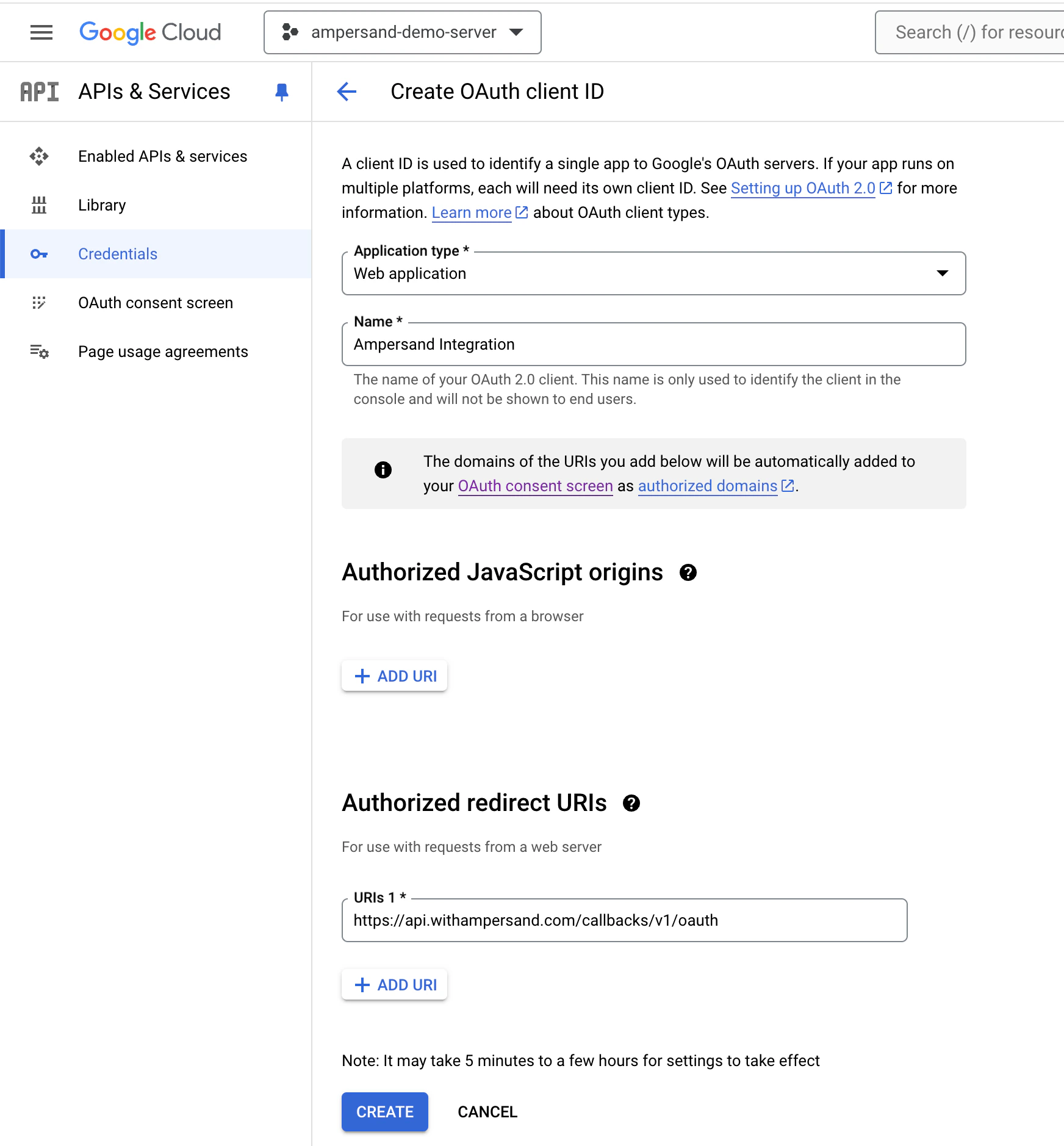The image size is (1064, 1146).
Task: Click the OAuth consent screen sidebar icon
Action: [x=39, y=303]
